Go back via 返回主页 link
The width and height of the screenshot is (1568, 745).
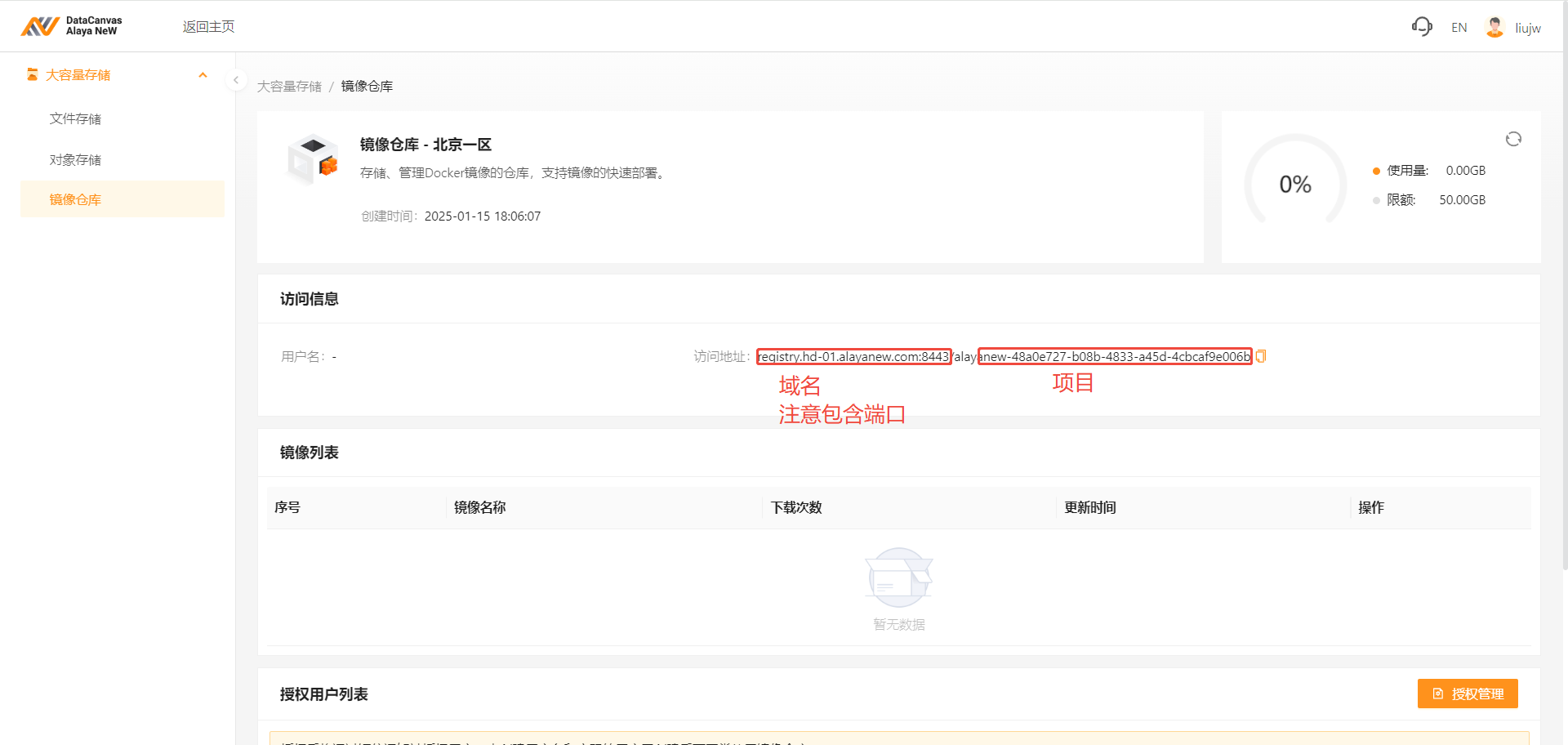[x=208, y=27]
